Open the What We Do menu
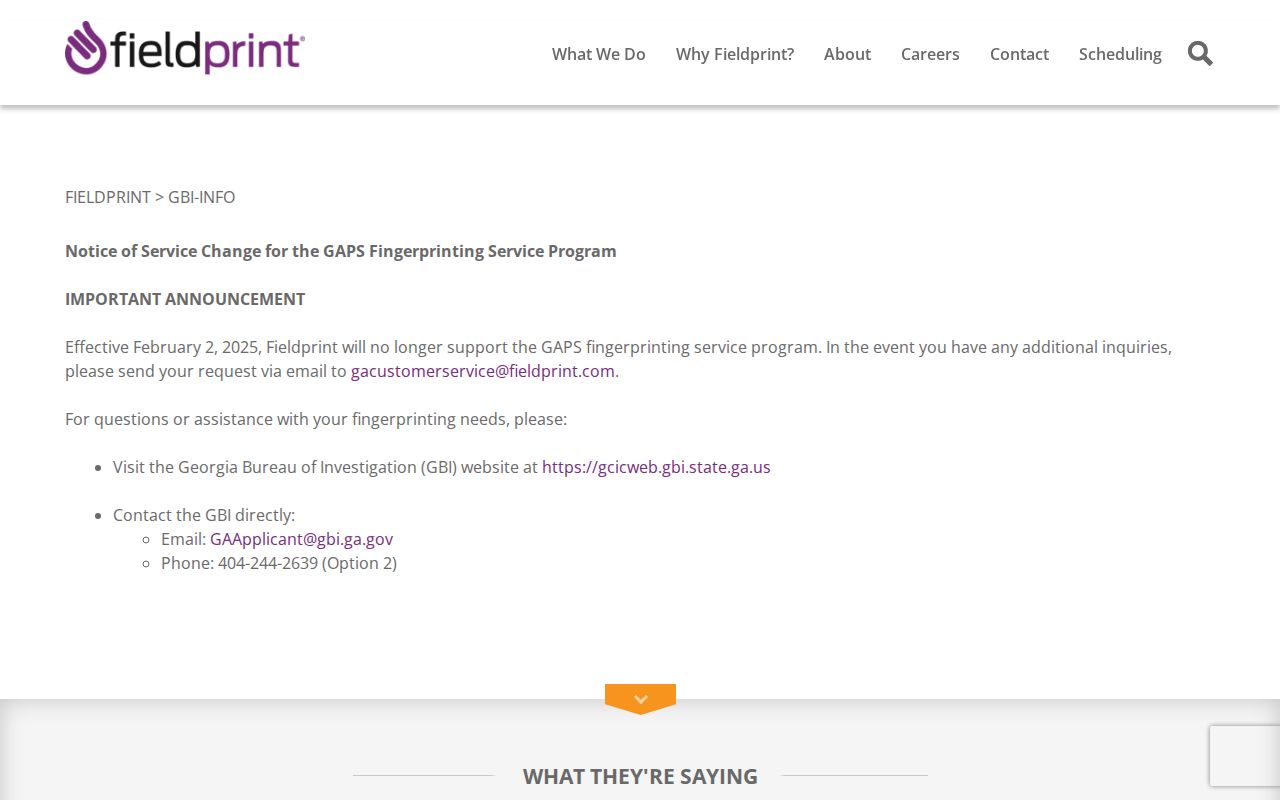 [x=599, y=54]
